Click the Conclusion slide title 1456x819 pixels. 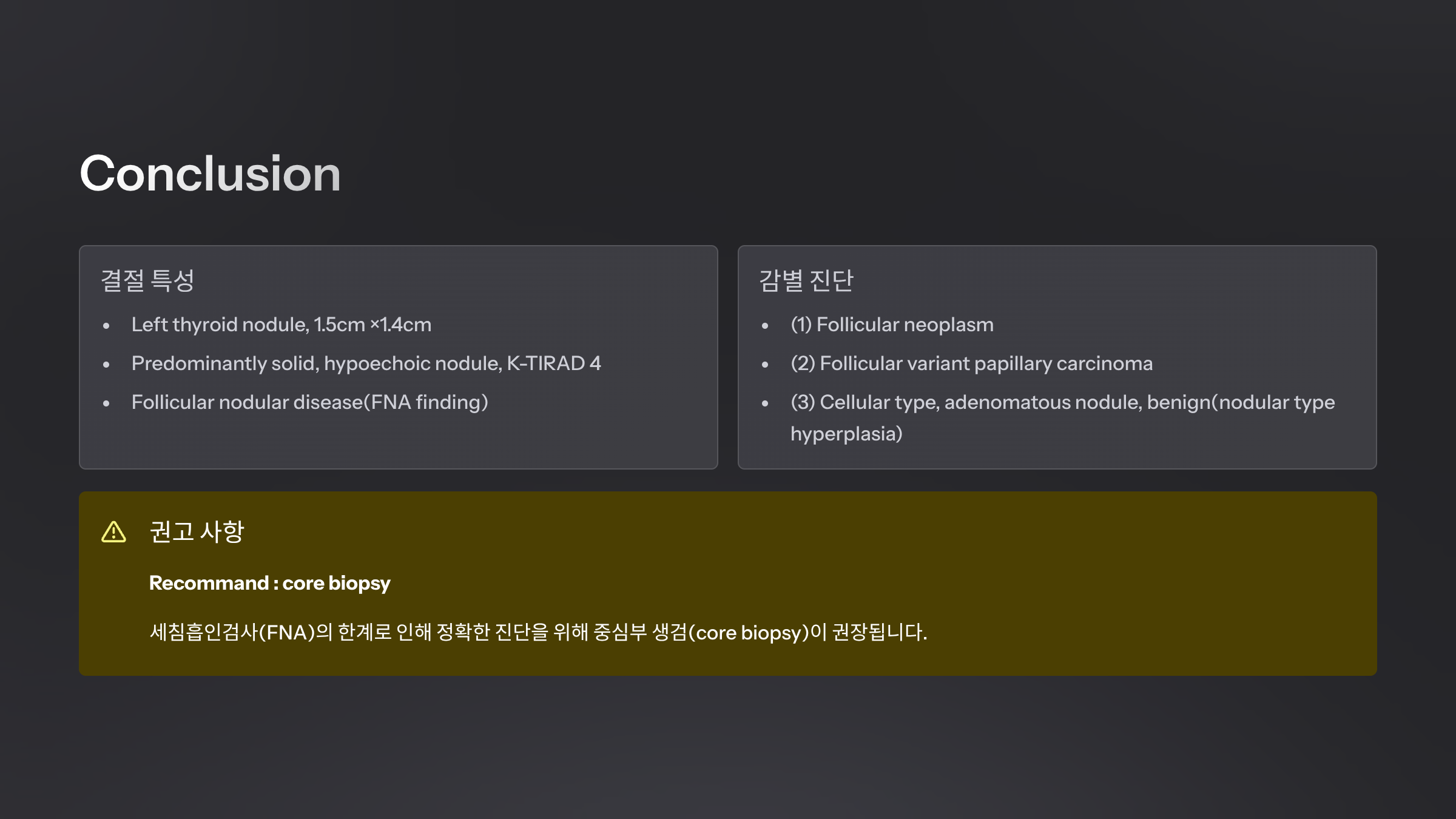[x=210, y=174]
